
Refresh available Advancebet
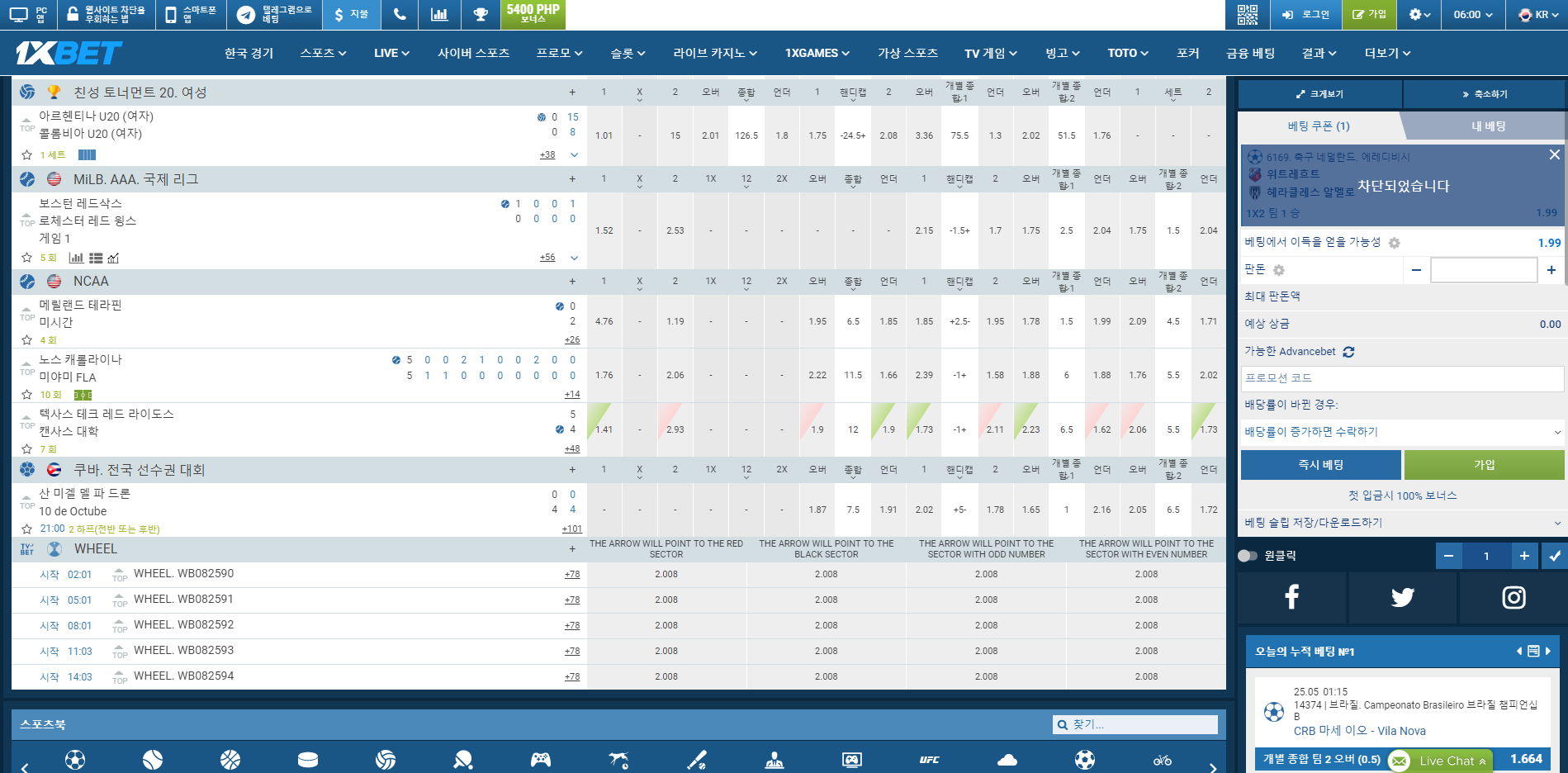click(1348, 352)
